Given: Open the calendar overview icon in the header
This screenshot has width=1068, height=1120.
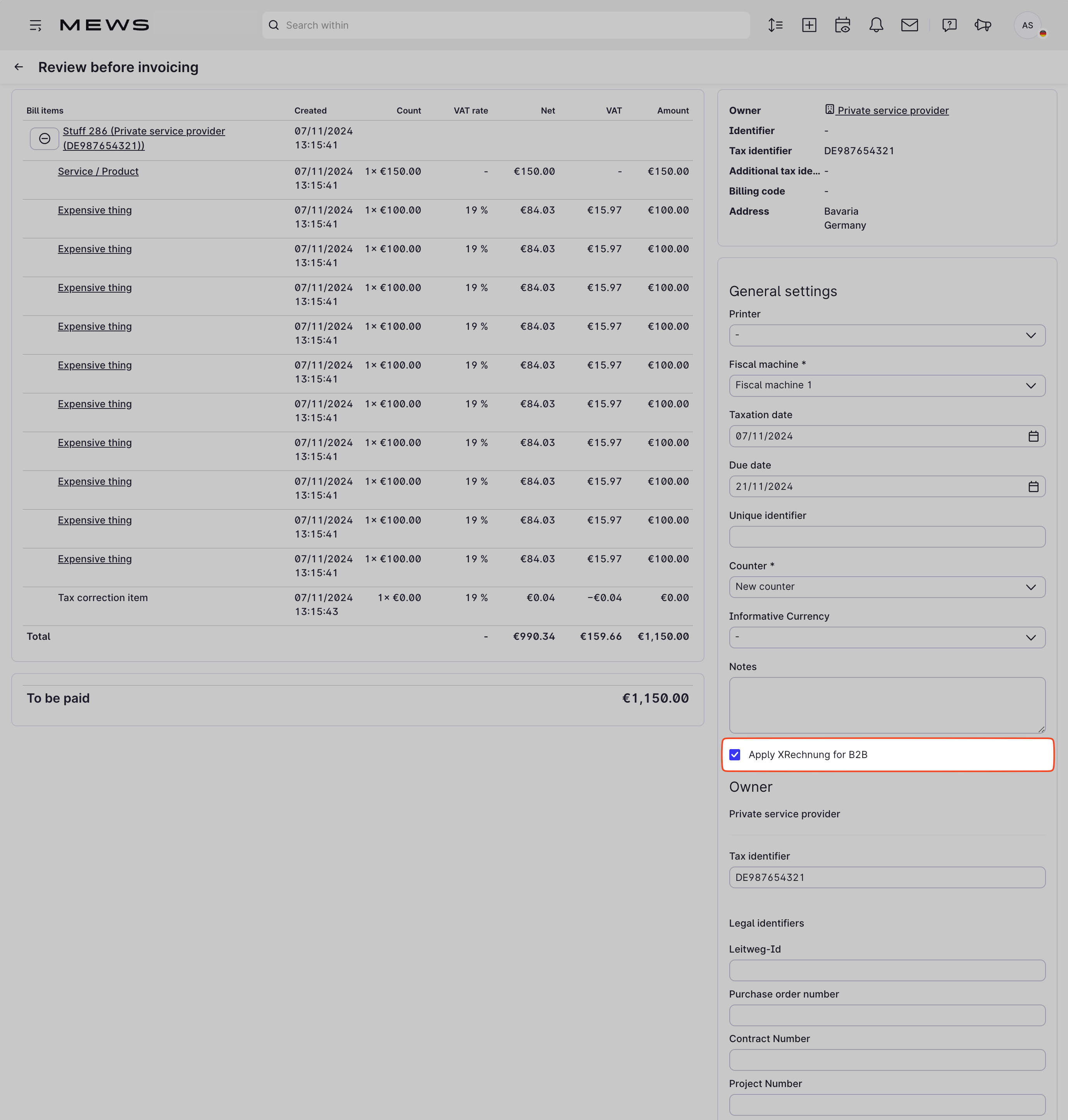Looking at the screenshot, I should 842,25.
